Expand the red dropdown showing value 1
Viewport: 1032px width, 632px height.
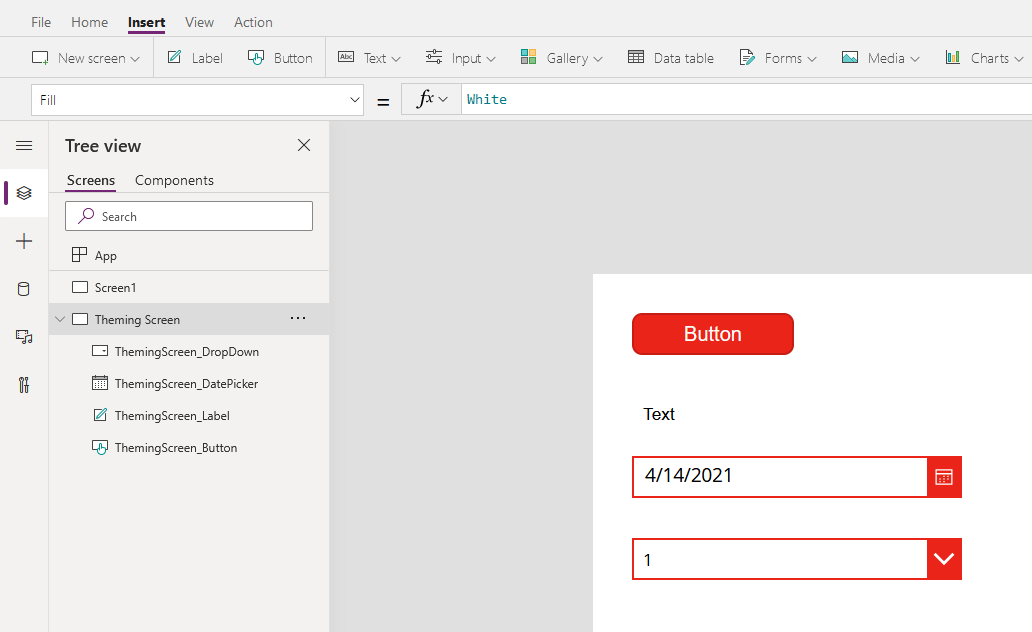944,559
